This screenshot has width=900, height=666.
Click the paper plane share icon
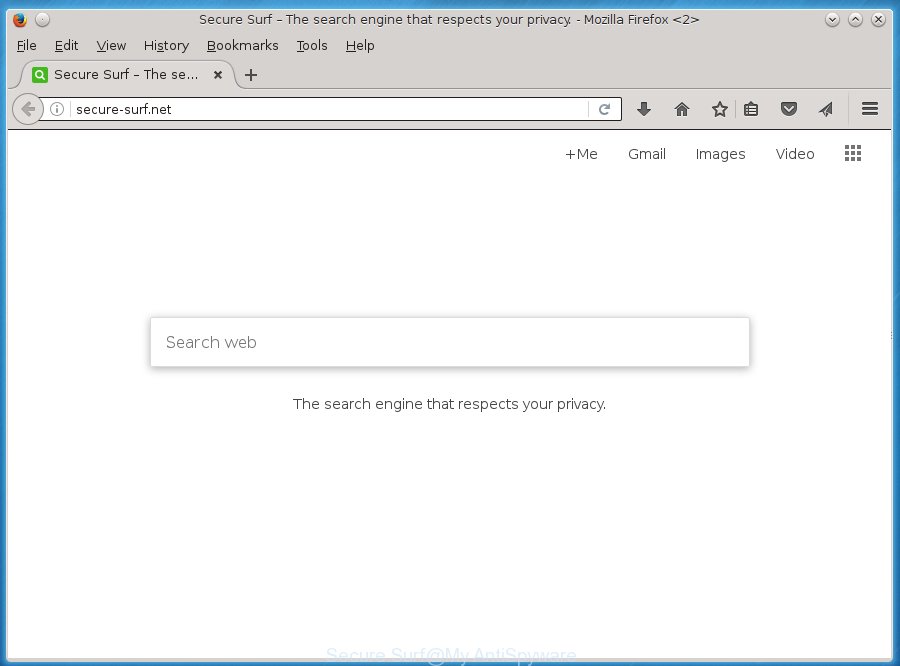point(826,109)
